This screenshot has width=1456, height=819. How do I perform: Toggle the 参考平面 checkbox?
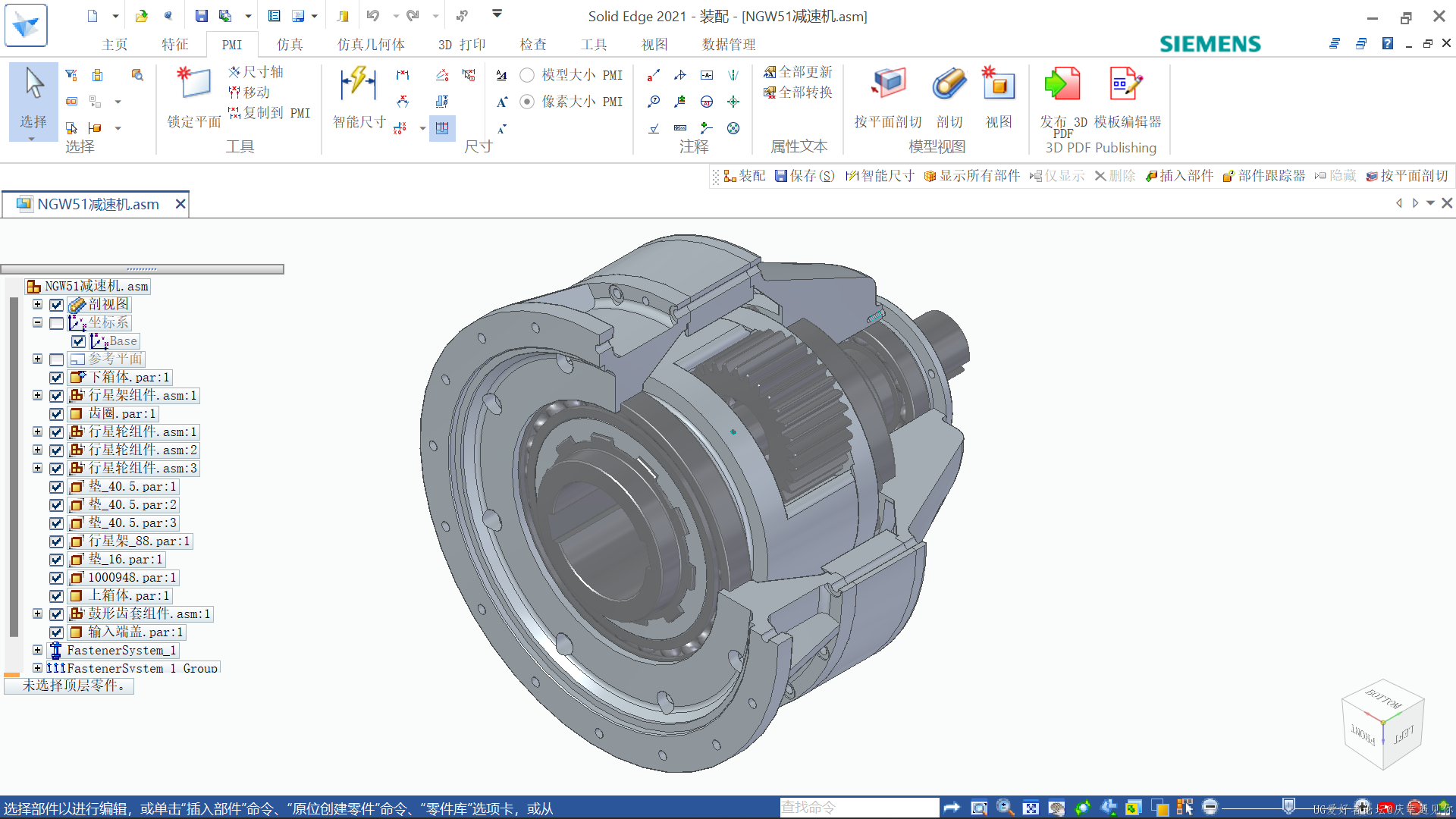56,359
